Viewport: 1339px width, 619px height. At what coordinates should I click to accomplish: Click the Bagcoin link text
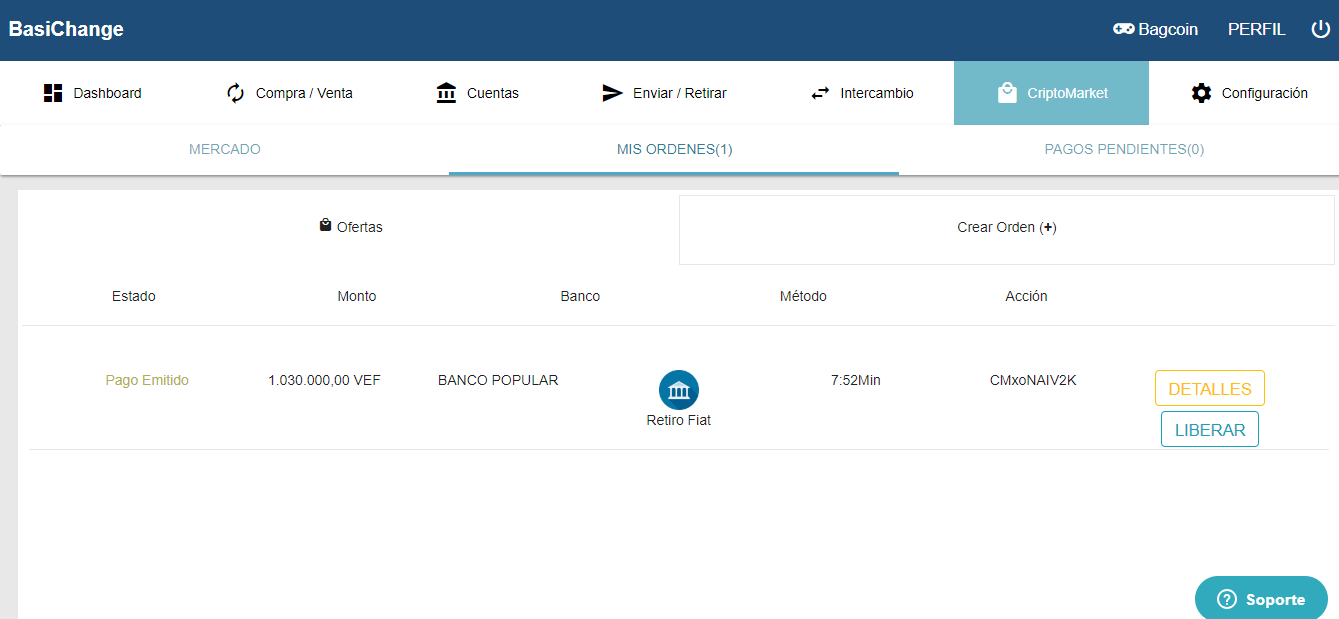(x=1168, y=30)
